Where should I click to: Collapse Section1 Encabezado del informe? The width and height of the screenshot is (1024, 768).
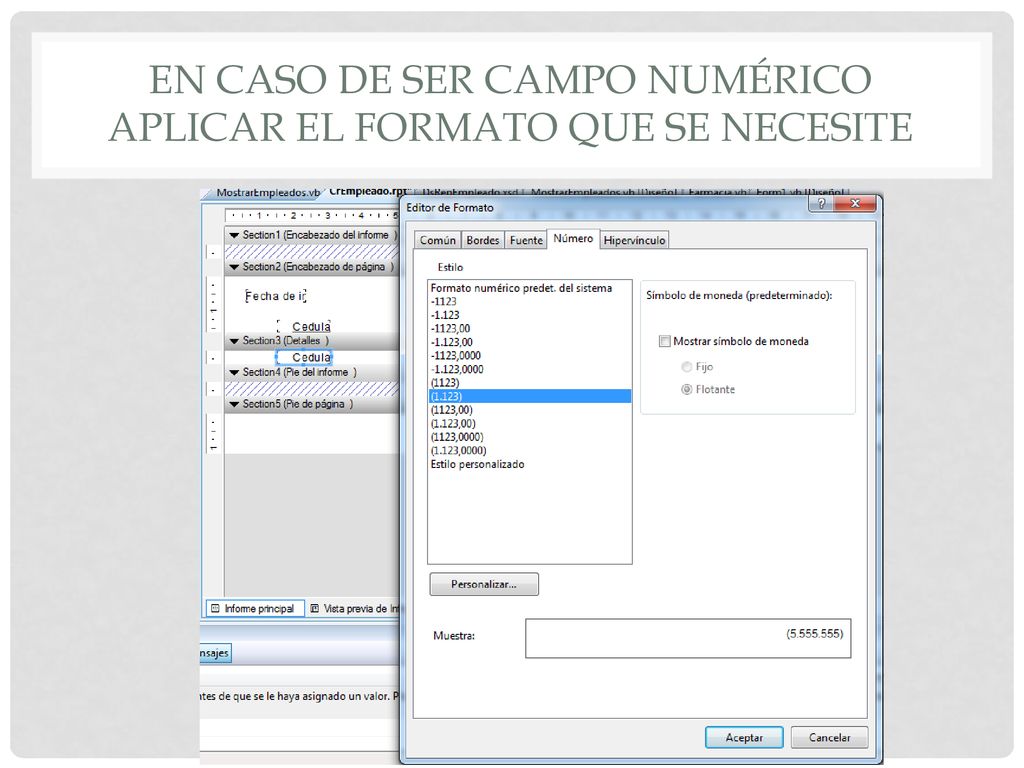click(x=234, y=235)
